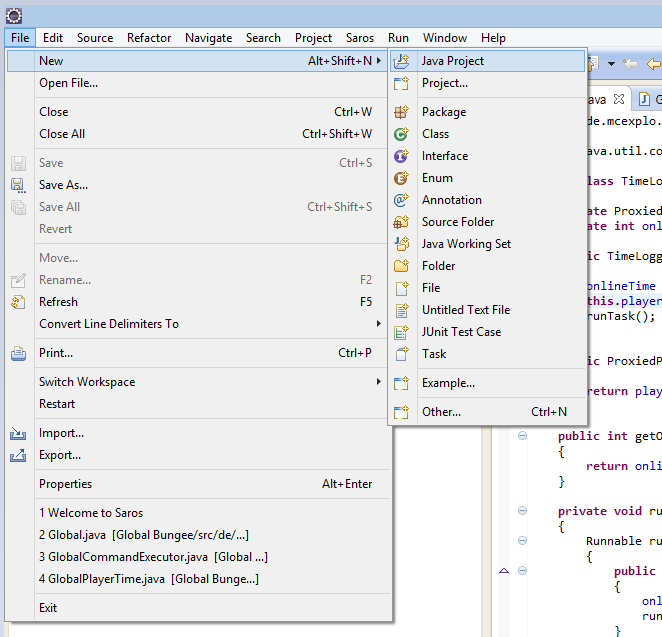This screenshot has width=662, height=637.
Task: Click the Print icon in File menu
Action: pos(18,353)
